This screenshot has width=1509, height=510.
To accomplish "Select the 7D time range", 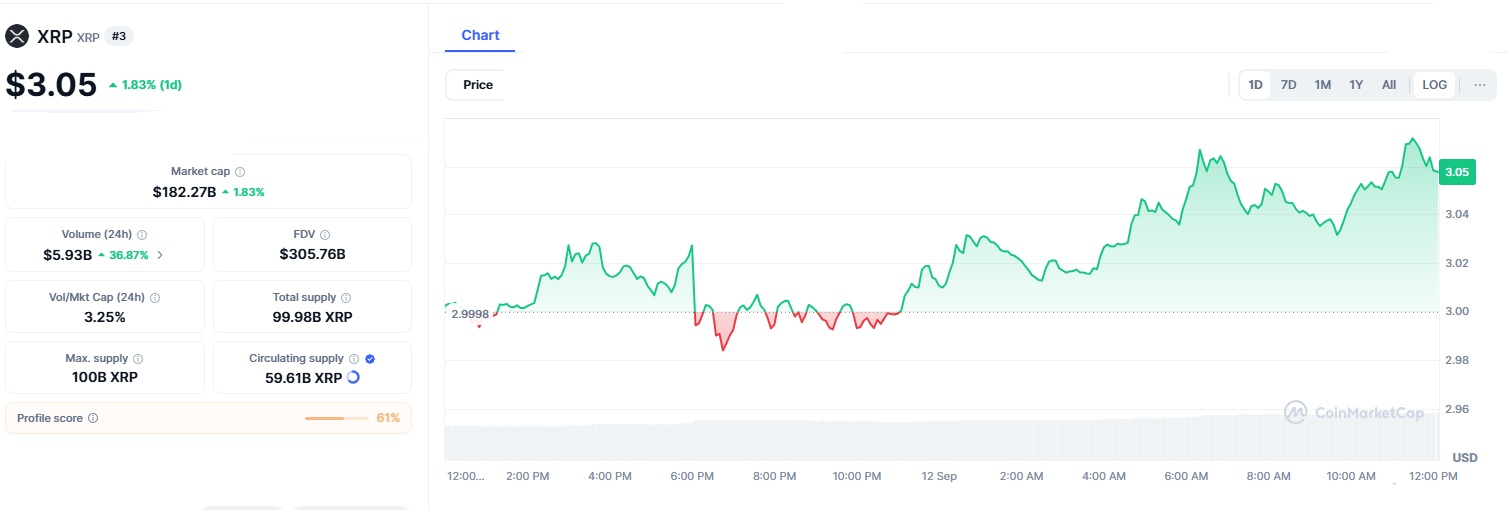I will 1289,85.
